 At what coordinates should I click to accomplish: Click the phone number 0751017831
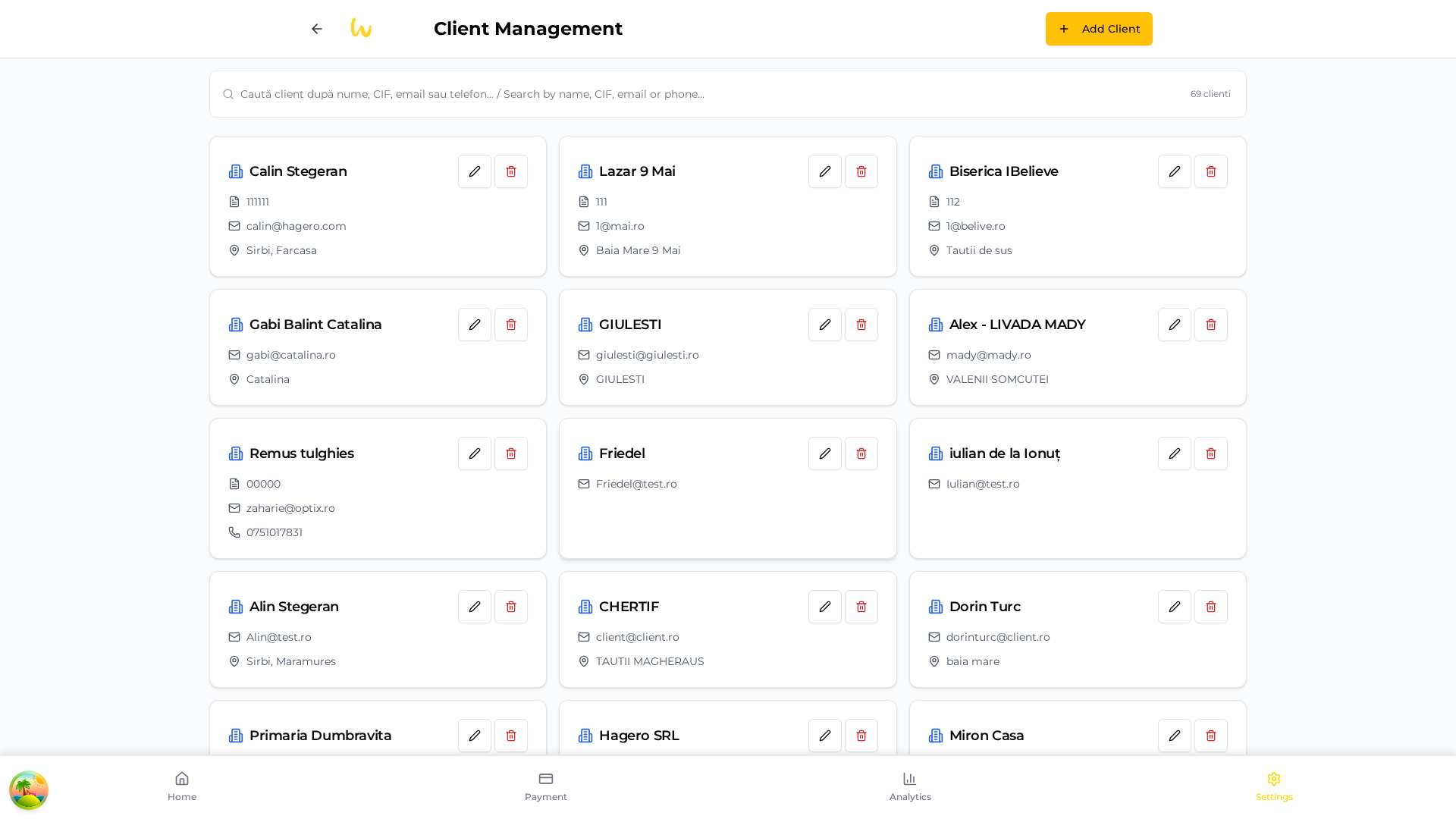tap(275, 532)
